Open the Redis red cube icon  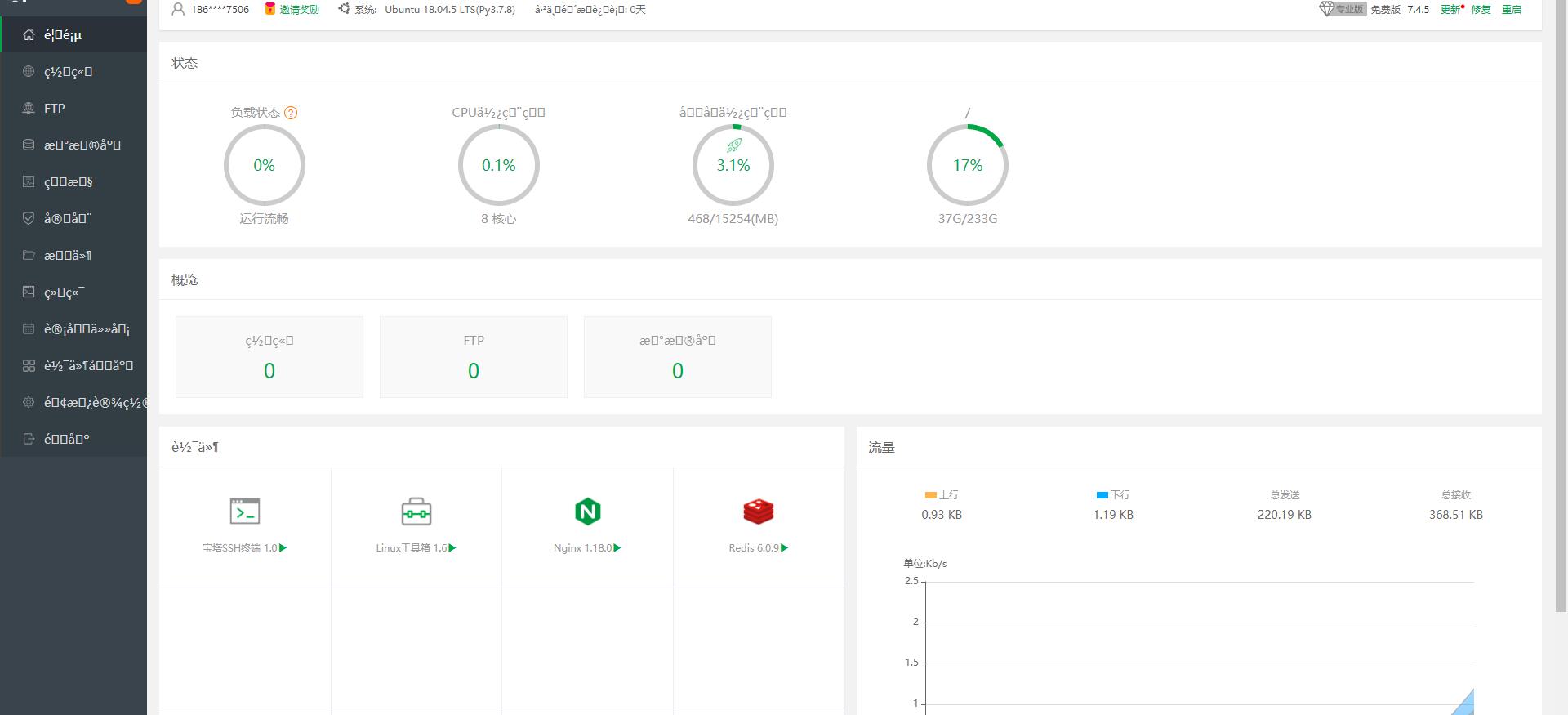coord(759,512)
